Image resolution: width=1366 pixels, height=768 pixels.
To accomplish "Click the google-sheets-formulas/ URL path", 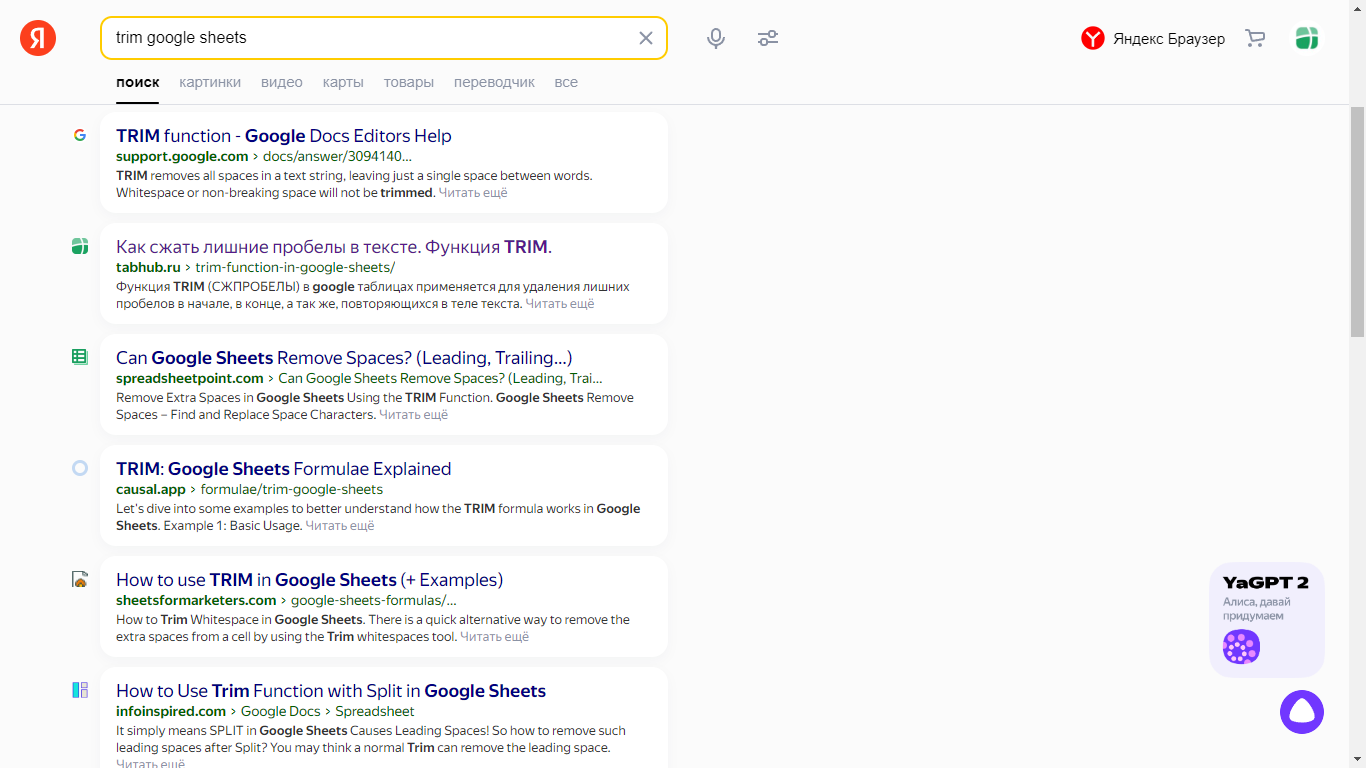I will pos(374,600).
